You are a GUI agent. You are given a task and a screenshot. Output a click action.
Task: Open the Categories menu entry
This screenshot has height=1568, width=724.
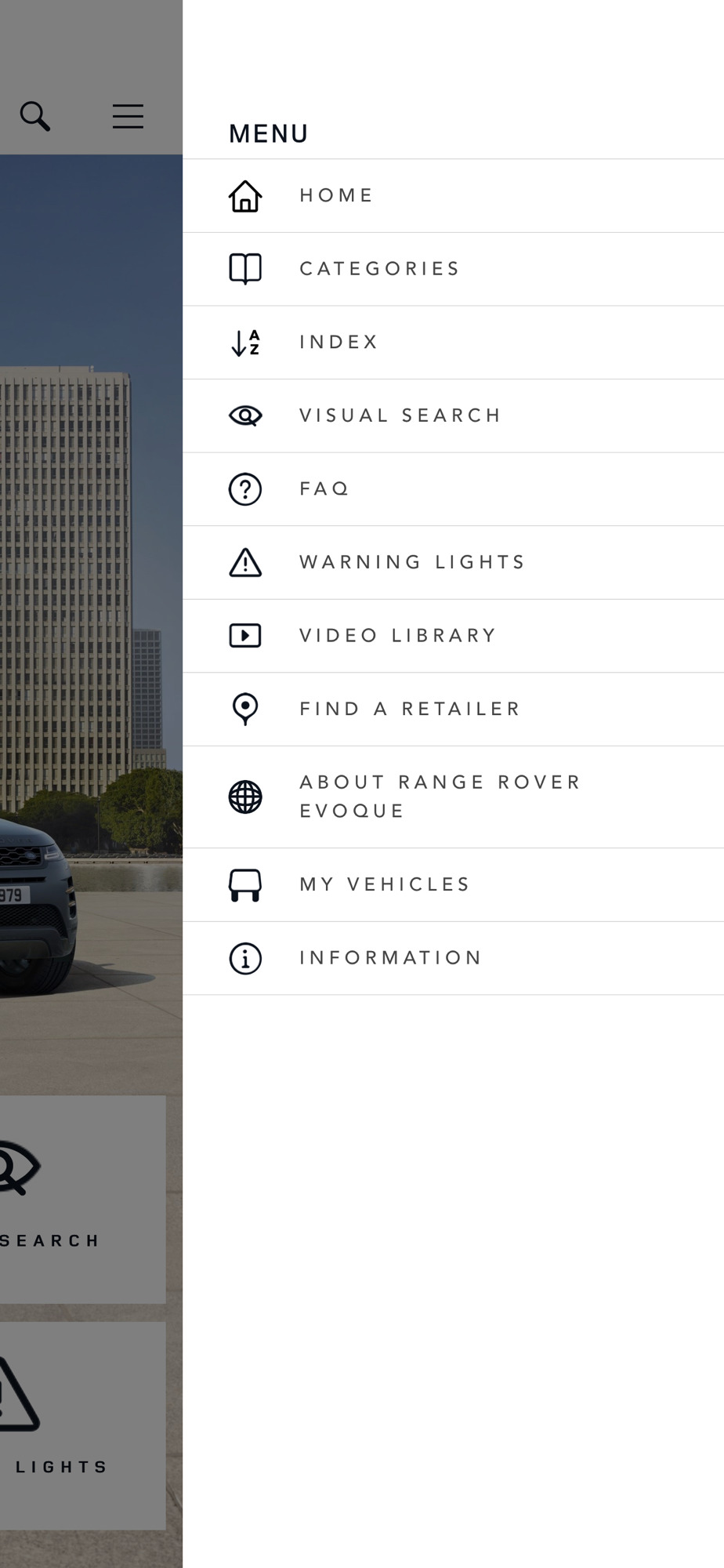point(453,269)
